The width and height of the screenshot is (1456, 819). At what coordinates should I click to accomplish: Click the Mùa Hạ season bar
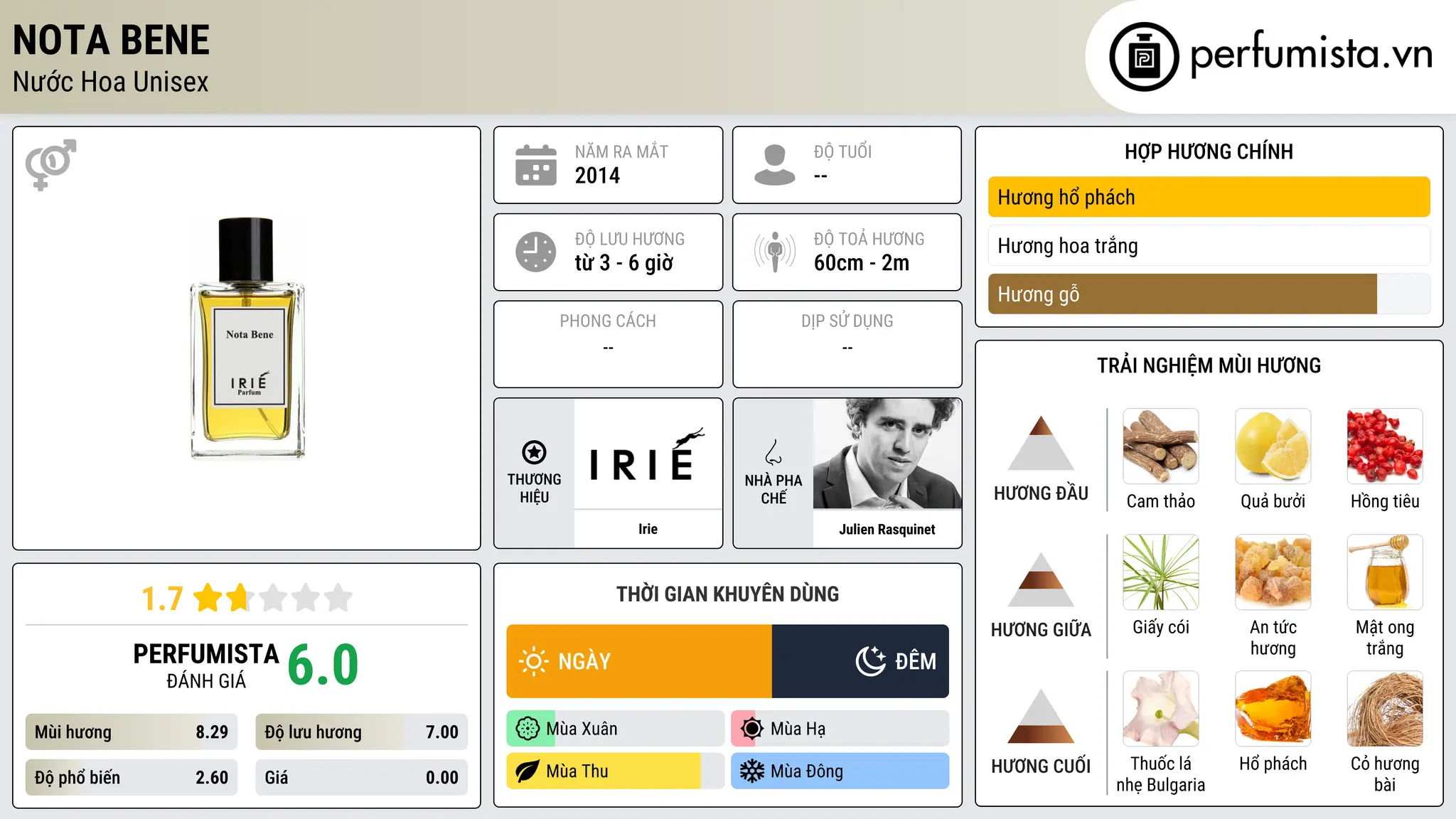click(x=840, y=729)
